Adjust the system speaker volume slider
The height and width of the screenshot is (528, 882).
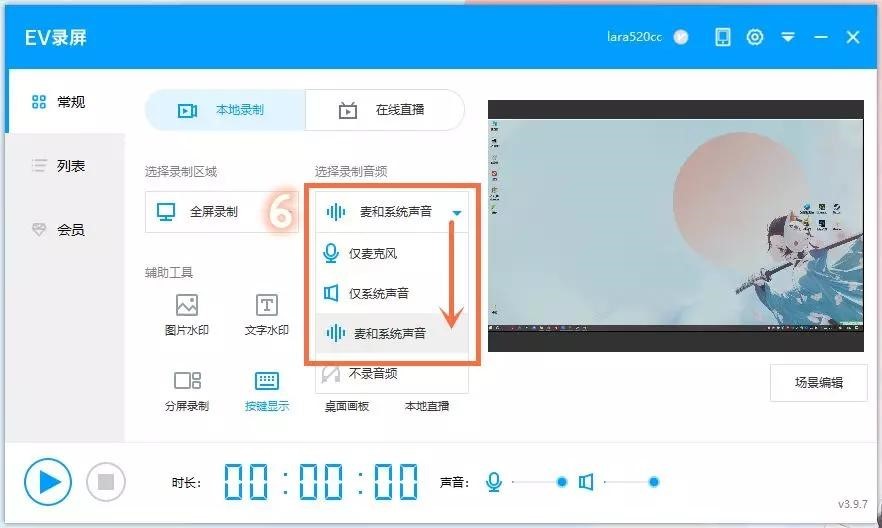point(632,482)
